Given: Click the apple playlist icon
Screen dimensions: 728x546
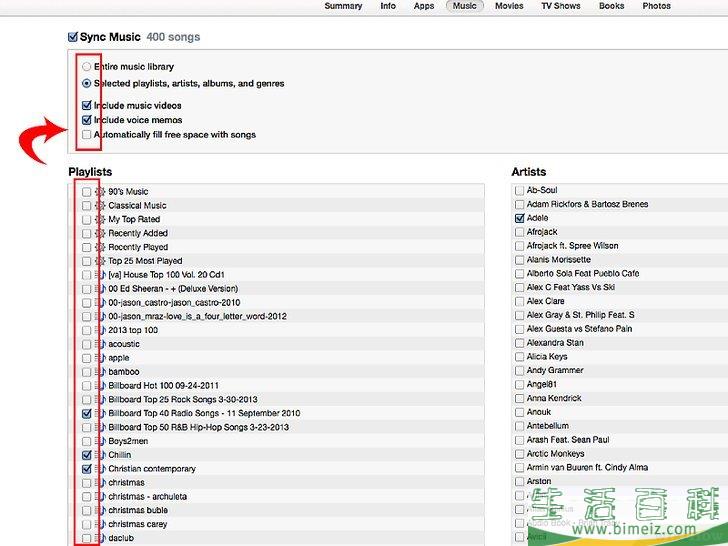Looking at the screenshot, I should (100, 358).
